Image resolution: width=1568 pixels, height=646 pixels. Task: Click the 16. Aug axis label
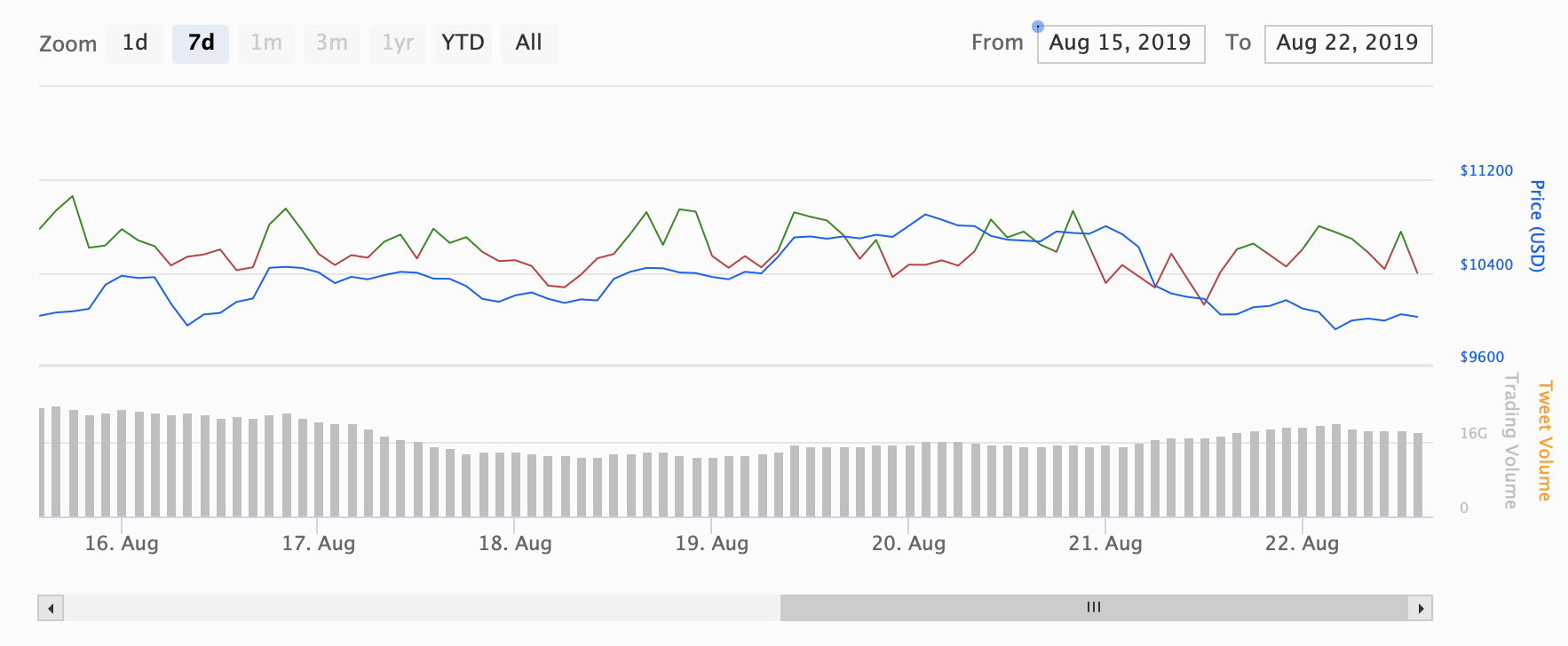click(x=122, y=543)
